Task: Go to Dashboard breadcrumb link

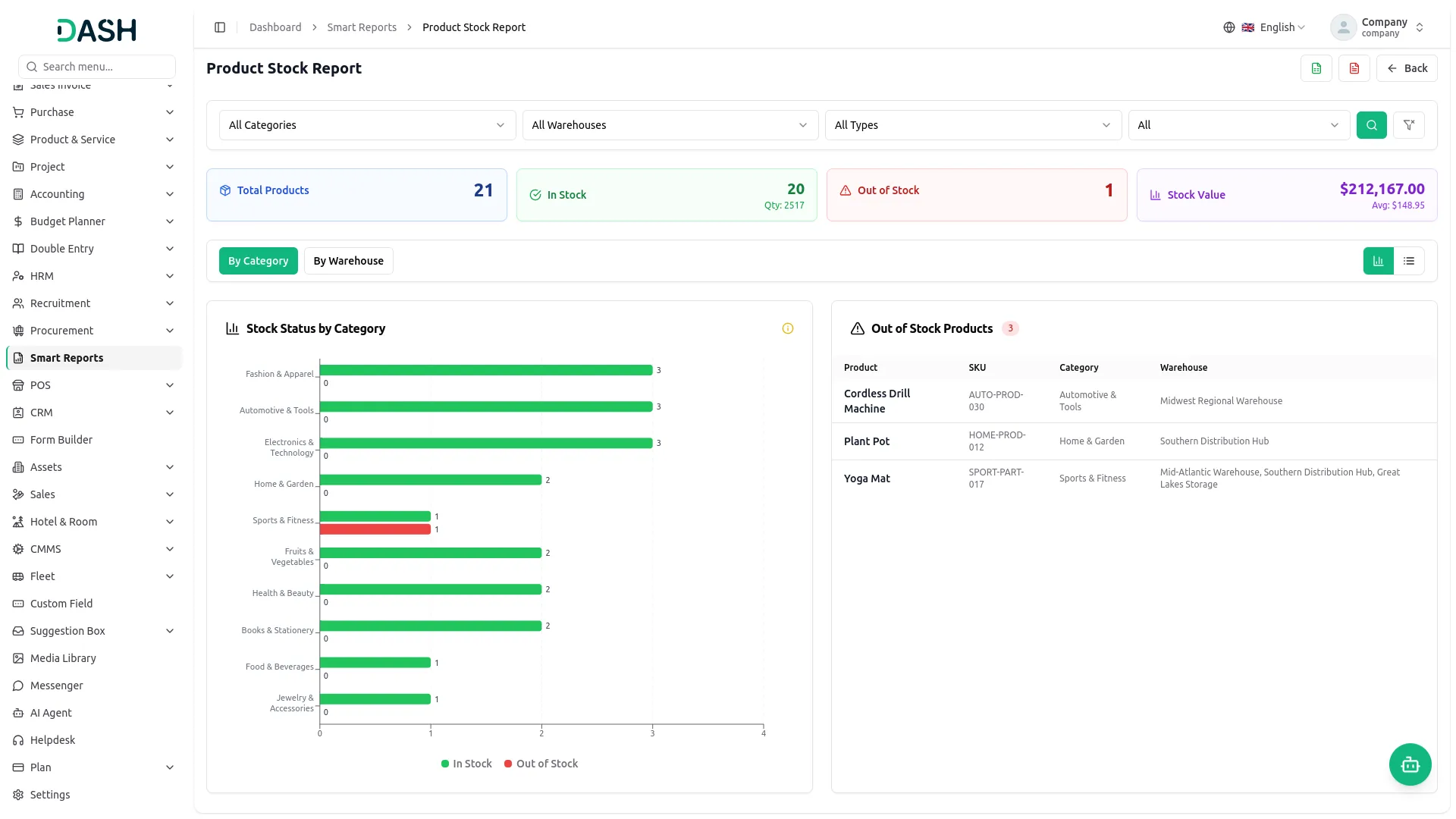Action: 275,27
